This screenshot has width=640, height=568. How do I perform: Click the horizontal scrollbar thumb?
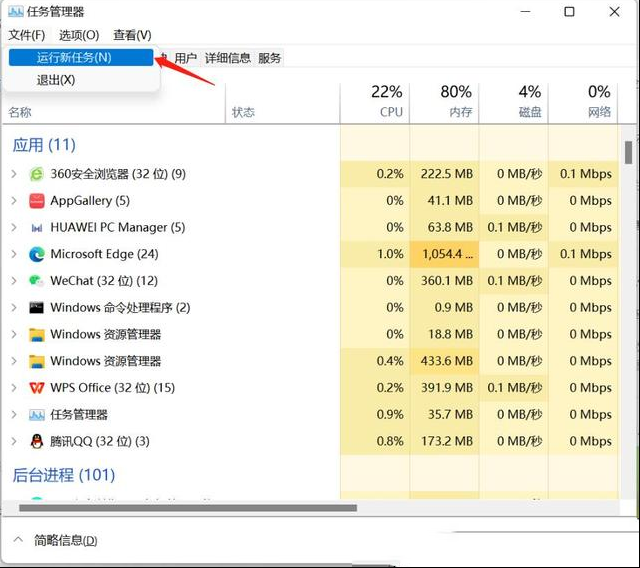tap(188, 508)
